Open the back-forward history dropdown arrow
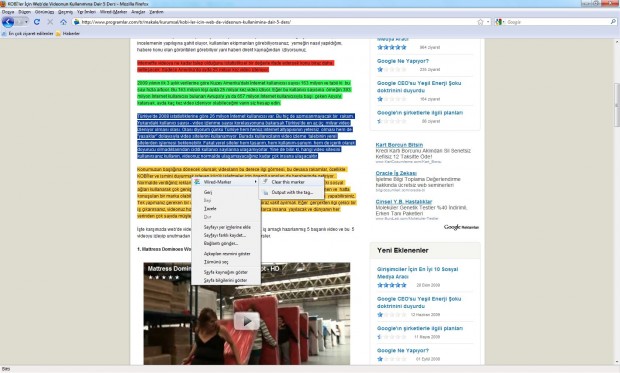This screenshot has width=620, height=373. coord(26,22)
